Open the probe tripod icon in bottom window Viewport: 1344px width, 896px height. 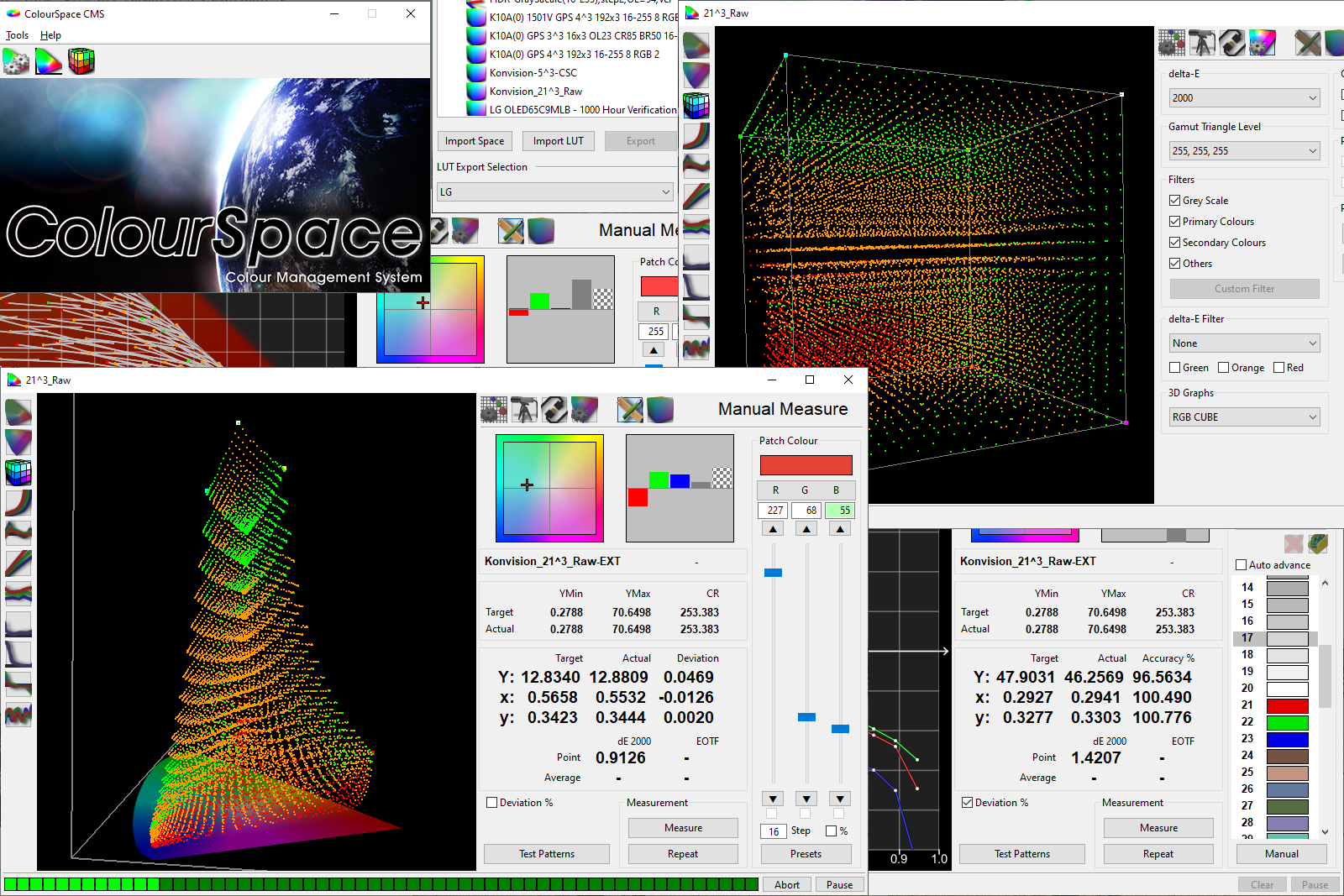[x=524, y=410]
